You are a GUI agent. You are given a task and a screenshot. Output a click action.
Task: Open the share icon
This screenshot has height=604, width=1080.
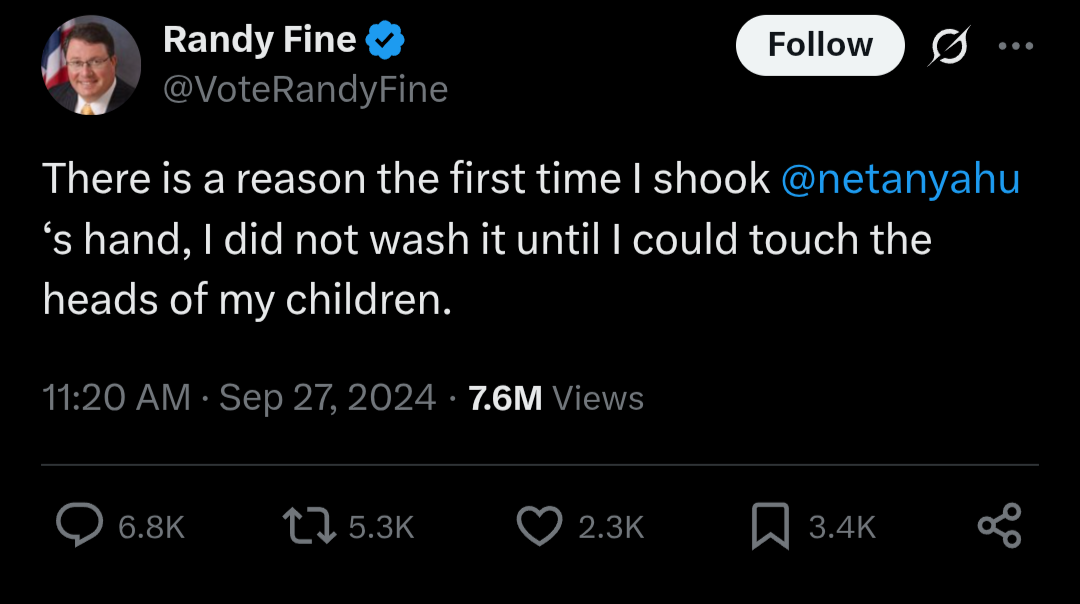click(999, 525)
